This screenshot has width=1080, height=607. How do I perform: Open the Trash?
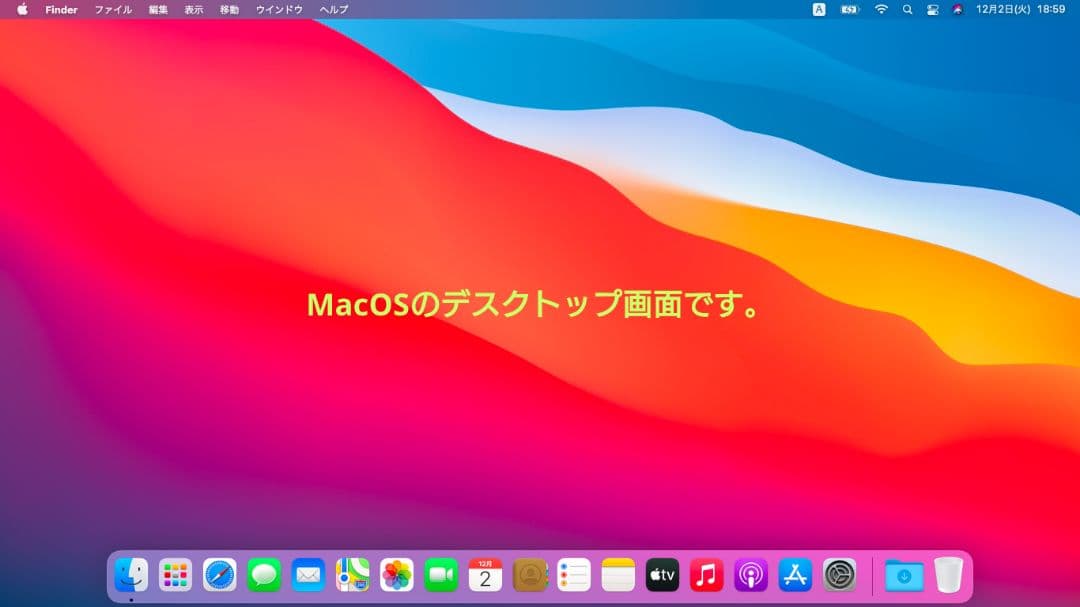(x=948, y=575)
